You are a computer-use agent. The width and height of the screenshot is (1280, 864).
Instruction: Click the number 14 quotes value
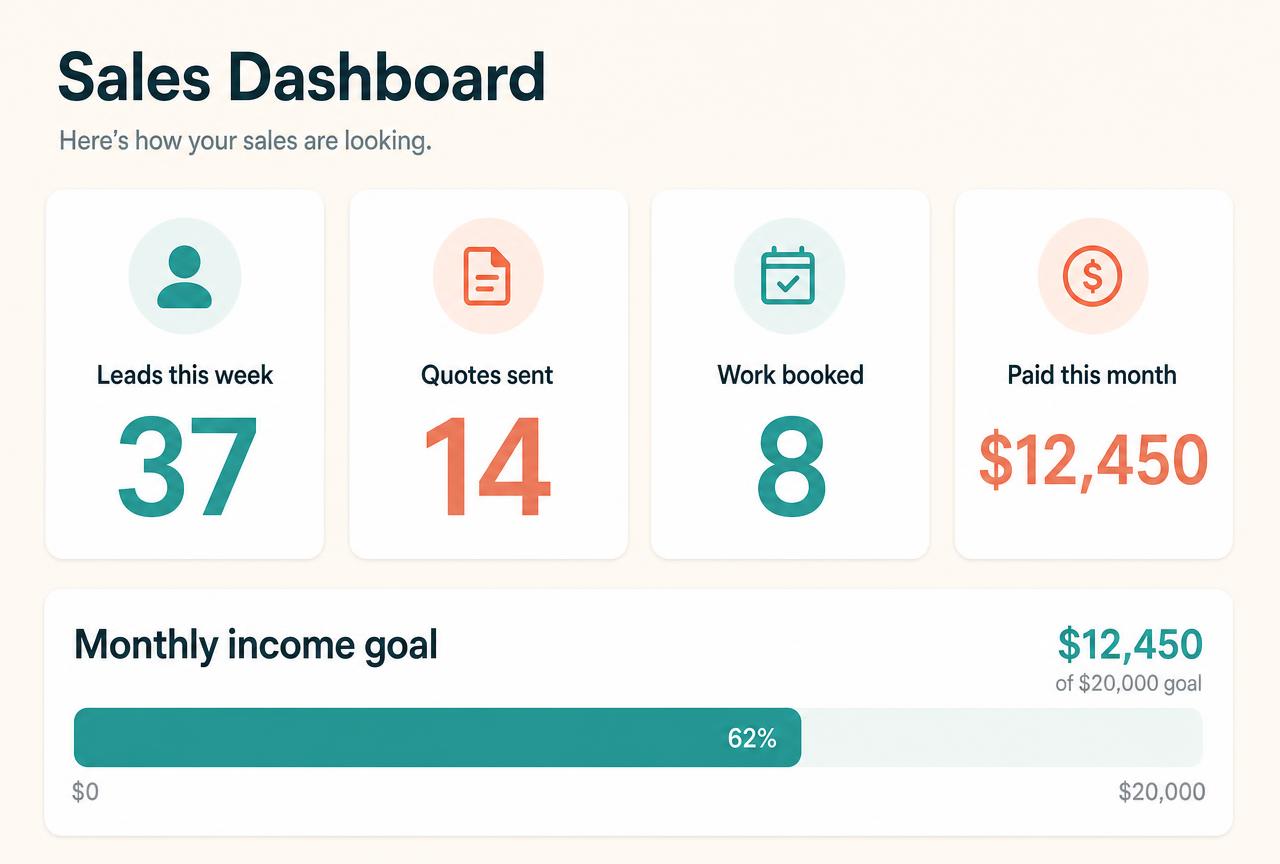click(x=486, y=465)
